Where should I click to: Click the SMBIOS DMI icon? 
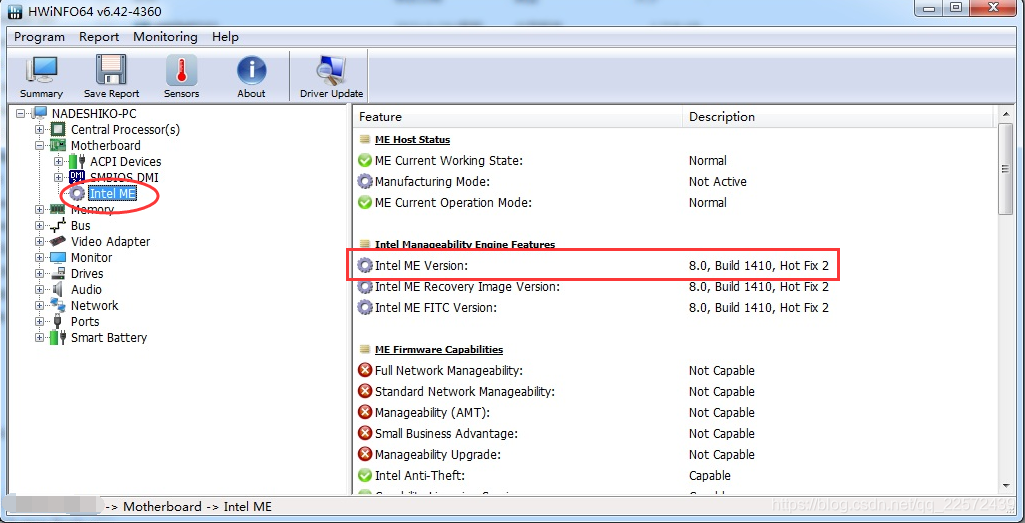coord(77,177)
